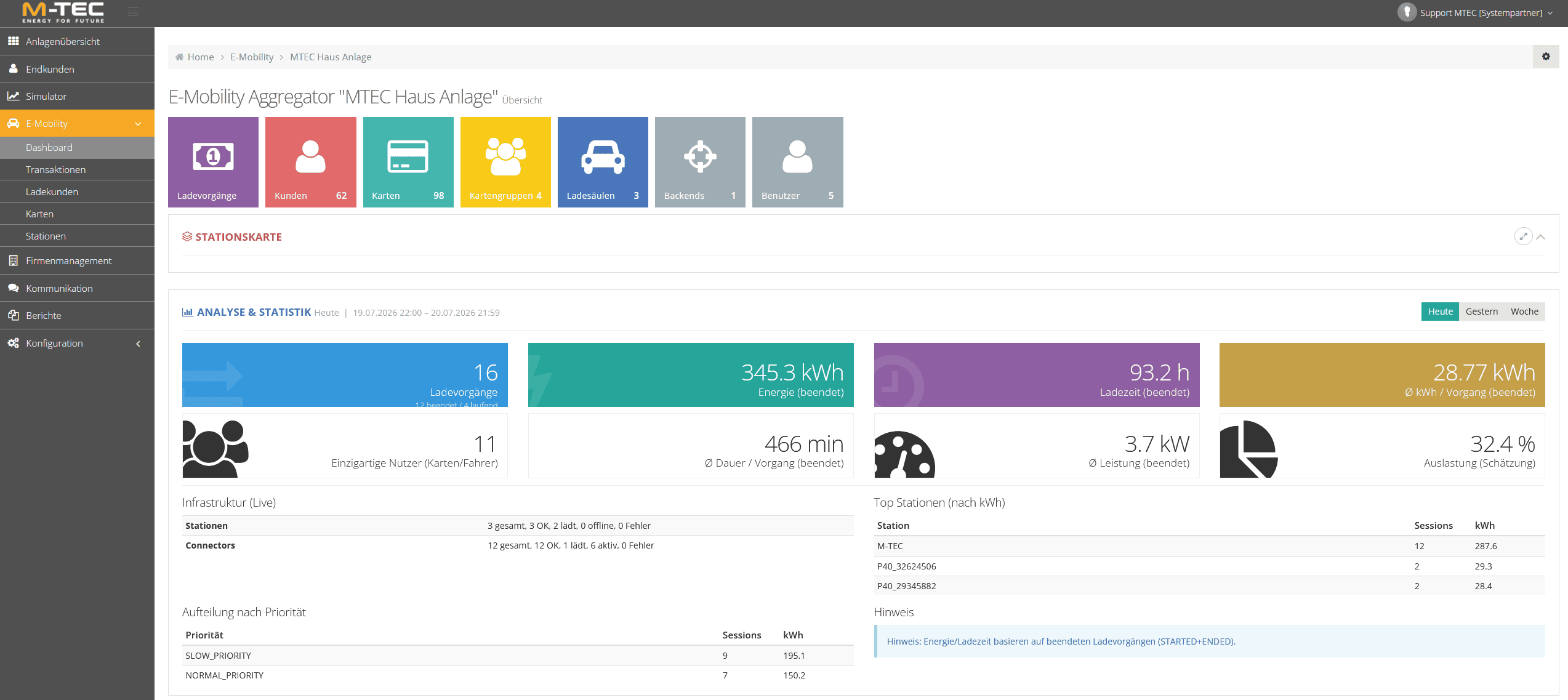This screenshot has height=700, width=1568.
Task: Click the Anlagenübersicht grid icon
Action: (13, 41)
